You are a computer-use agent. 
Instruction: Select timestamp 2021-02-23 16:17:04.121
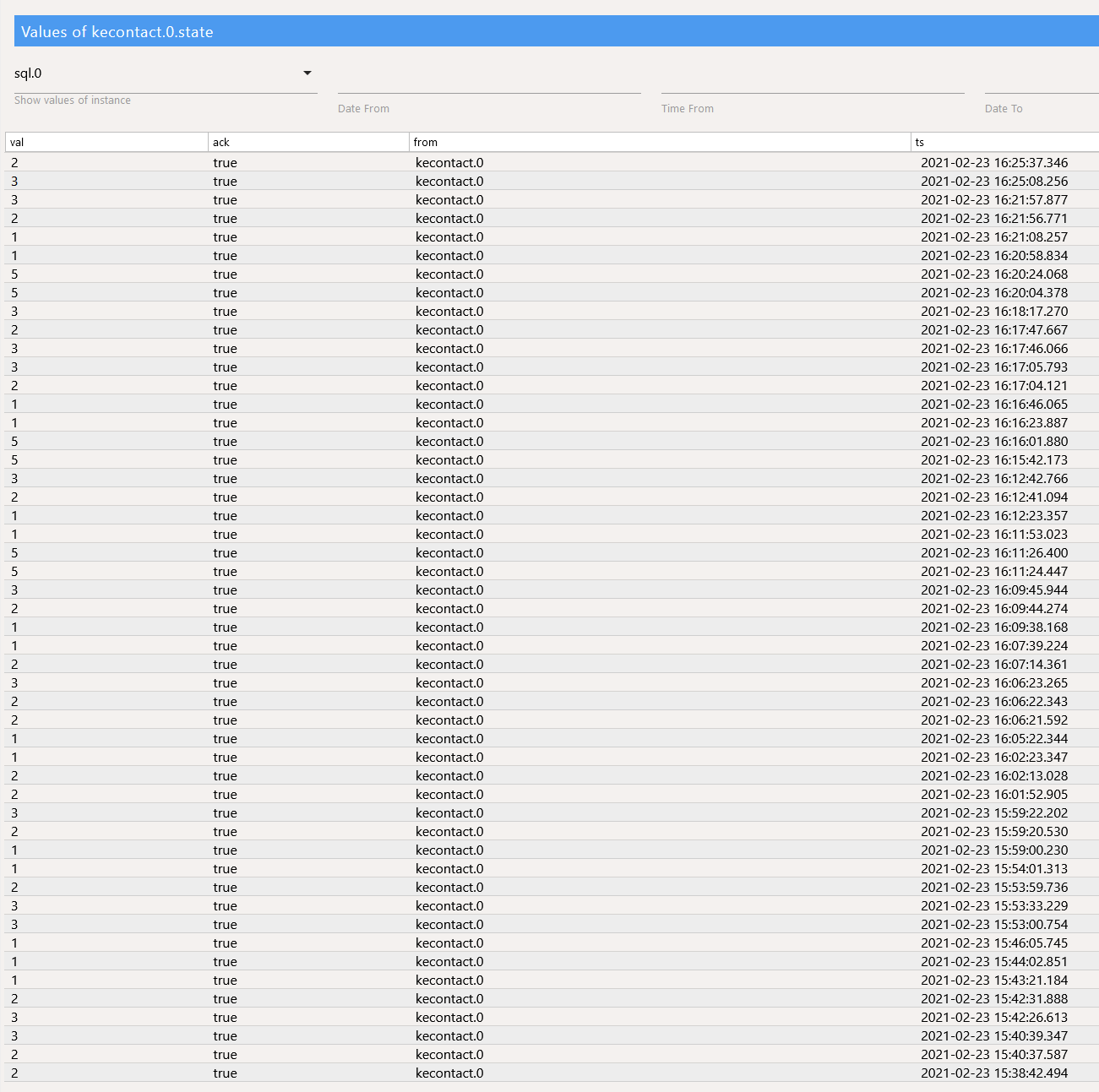pyautogui.click(x=994, y=386)
